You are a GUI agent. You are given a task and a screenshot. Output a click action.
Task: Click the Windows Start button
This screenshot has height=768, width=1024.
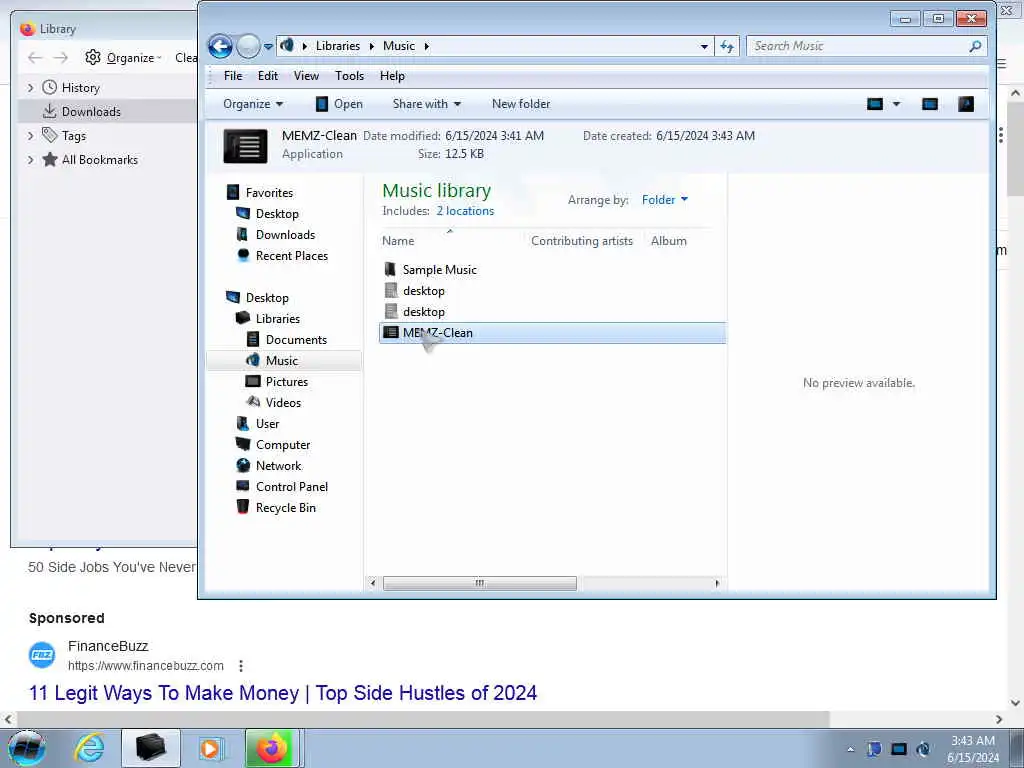27,748
